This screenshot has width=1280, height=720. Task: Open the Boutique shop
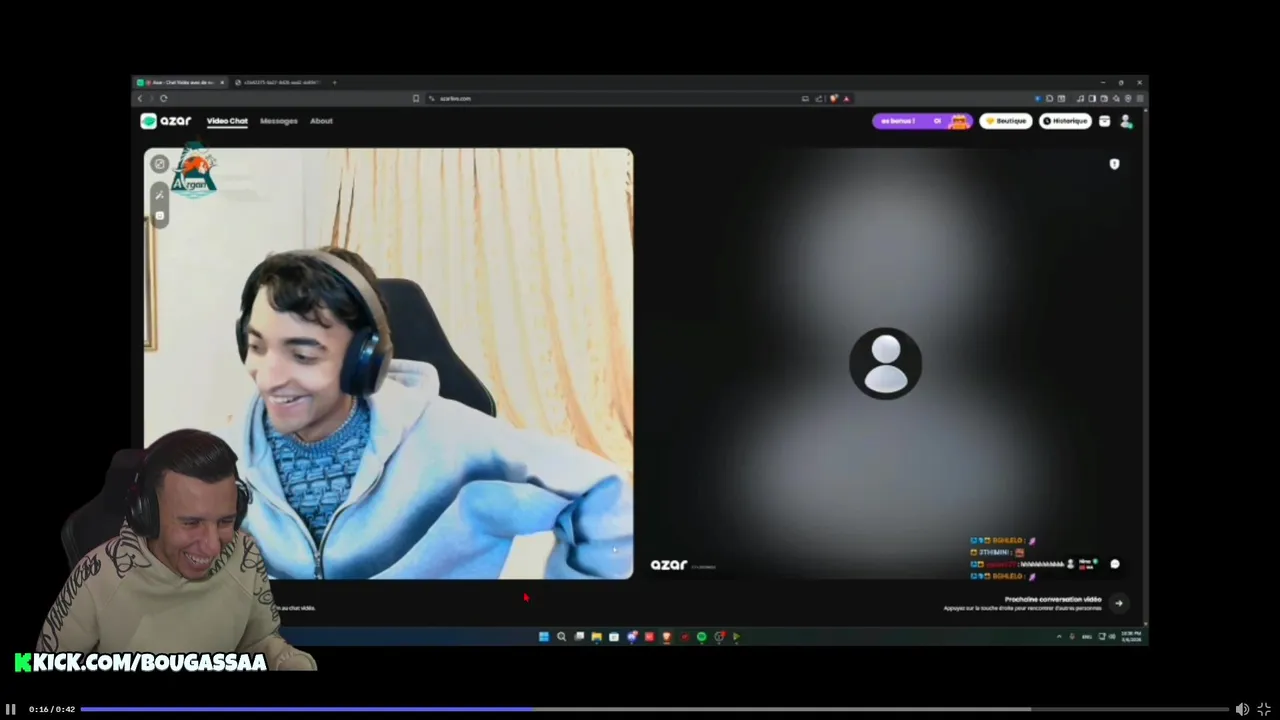coord(1006,121)
